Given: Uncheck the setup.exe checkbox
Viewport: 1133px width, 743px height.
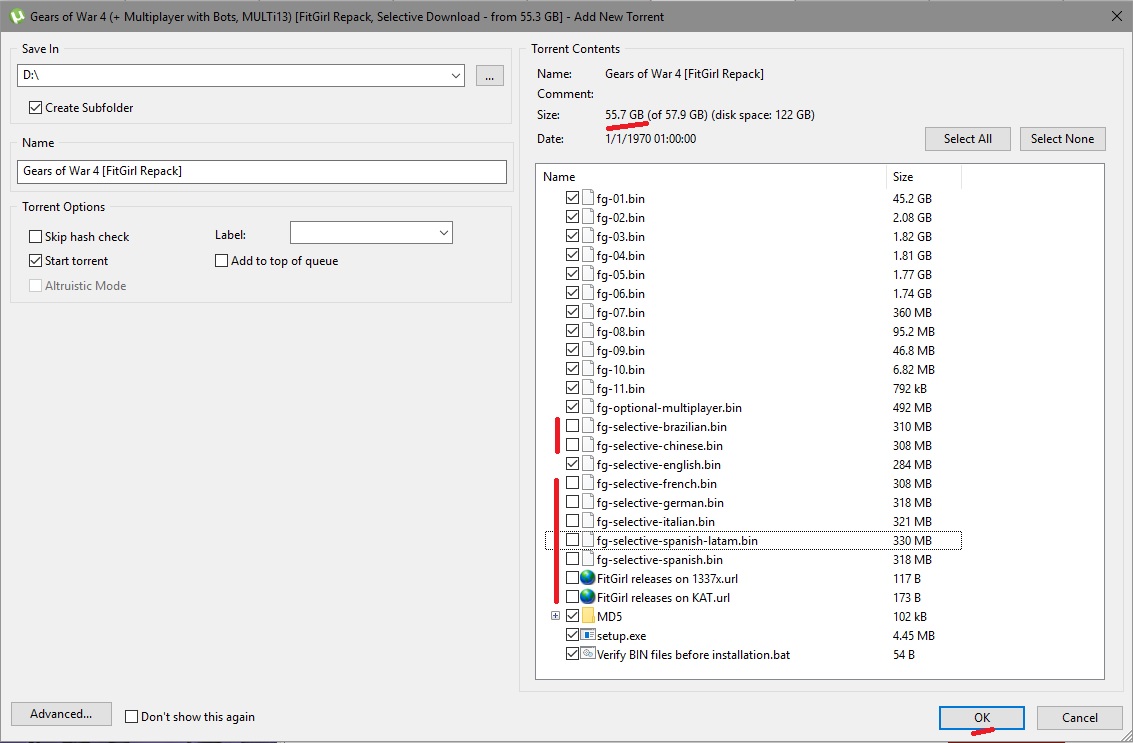Looking at the screenshot, I should pos(572,635).
